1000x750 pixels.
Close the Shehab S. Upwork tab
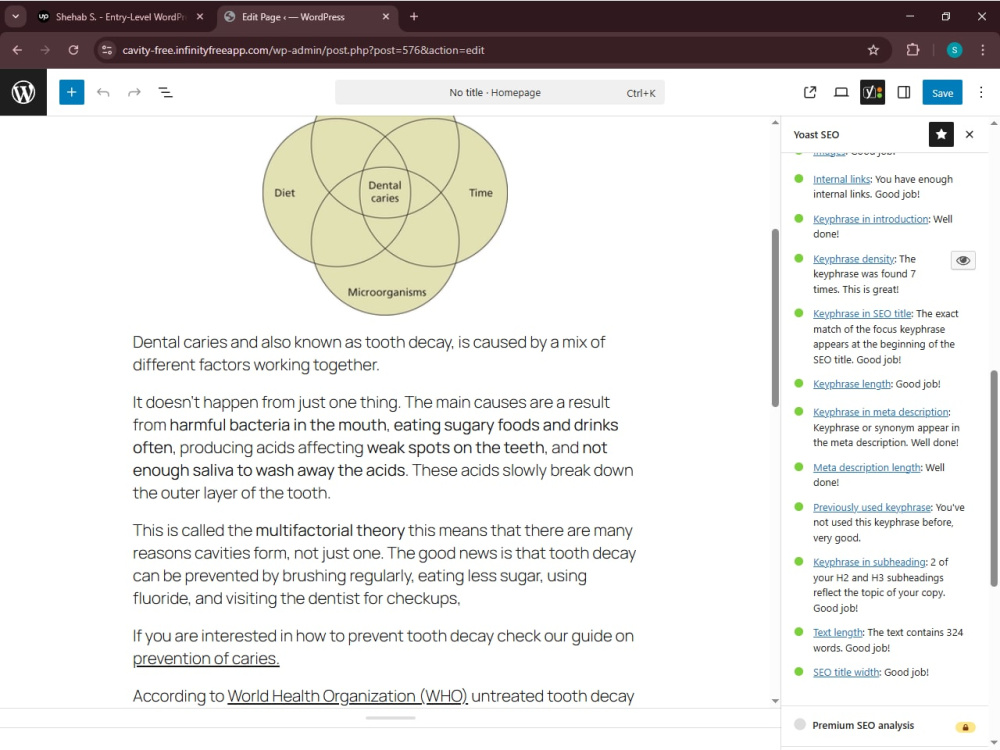(200, 17)
